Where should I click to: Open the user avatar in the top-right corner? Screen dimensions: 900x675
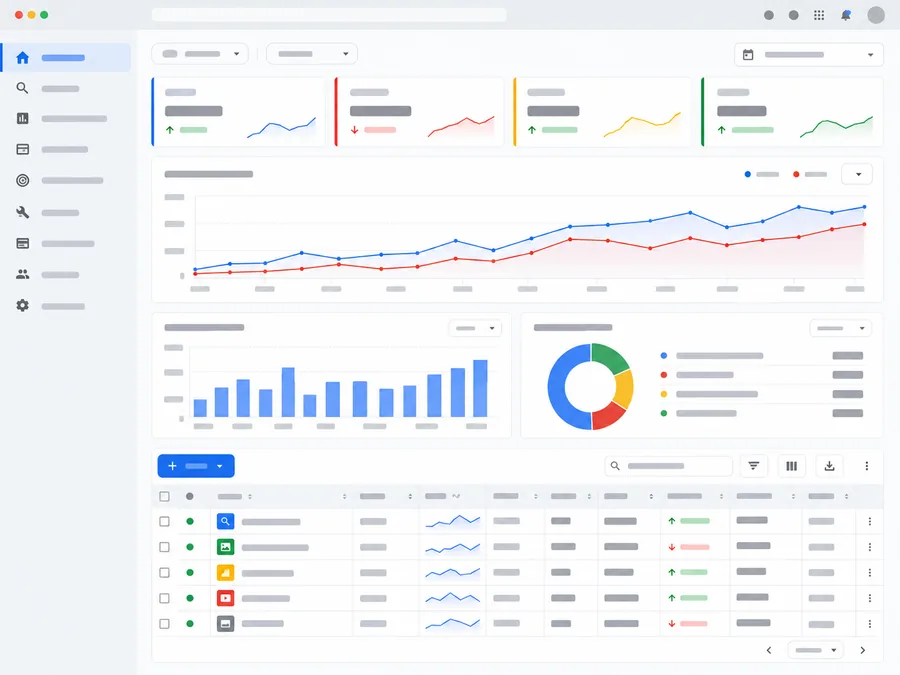[x=876, y=15]
